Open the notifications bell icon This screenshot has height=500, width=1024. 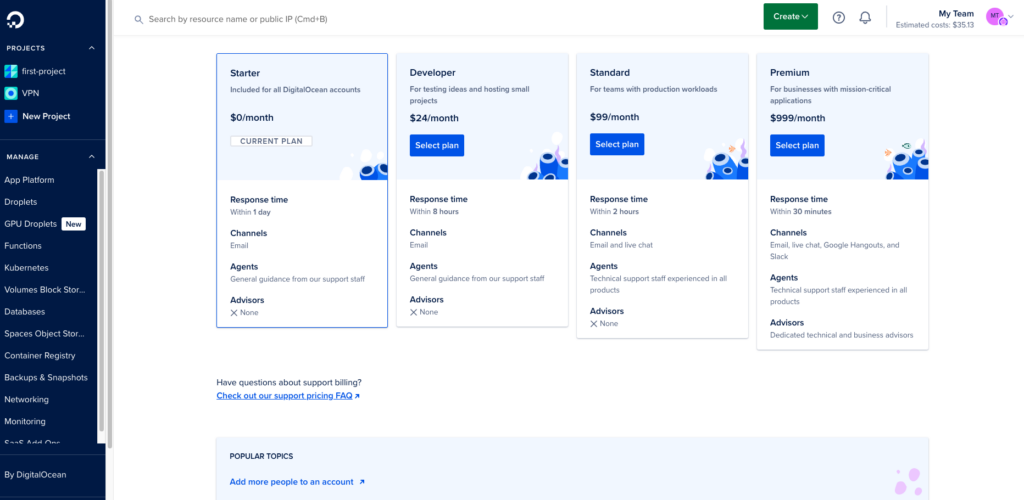pyautogui.click(x=865, y=18)
